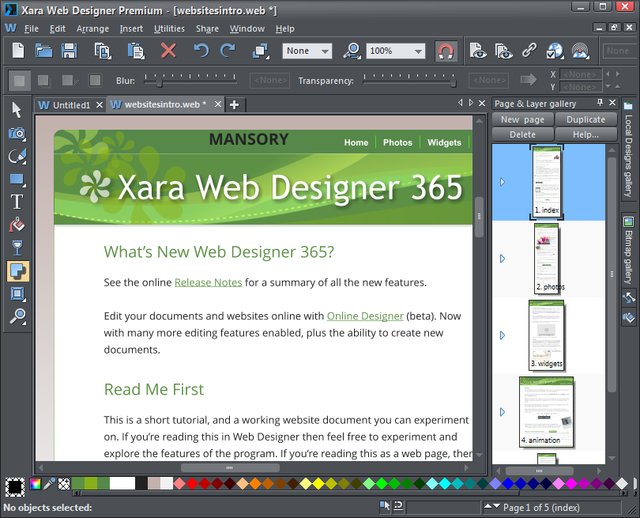Click the Save disk icon

tap(70, 51)
